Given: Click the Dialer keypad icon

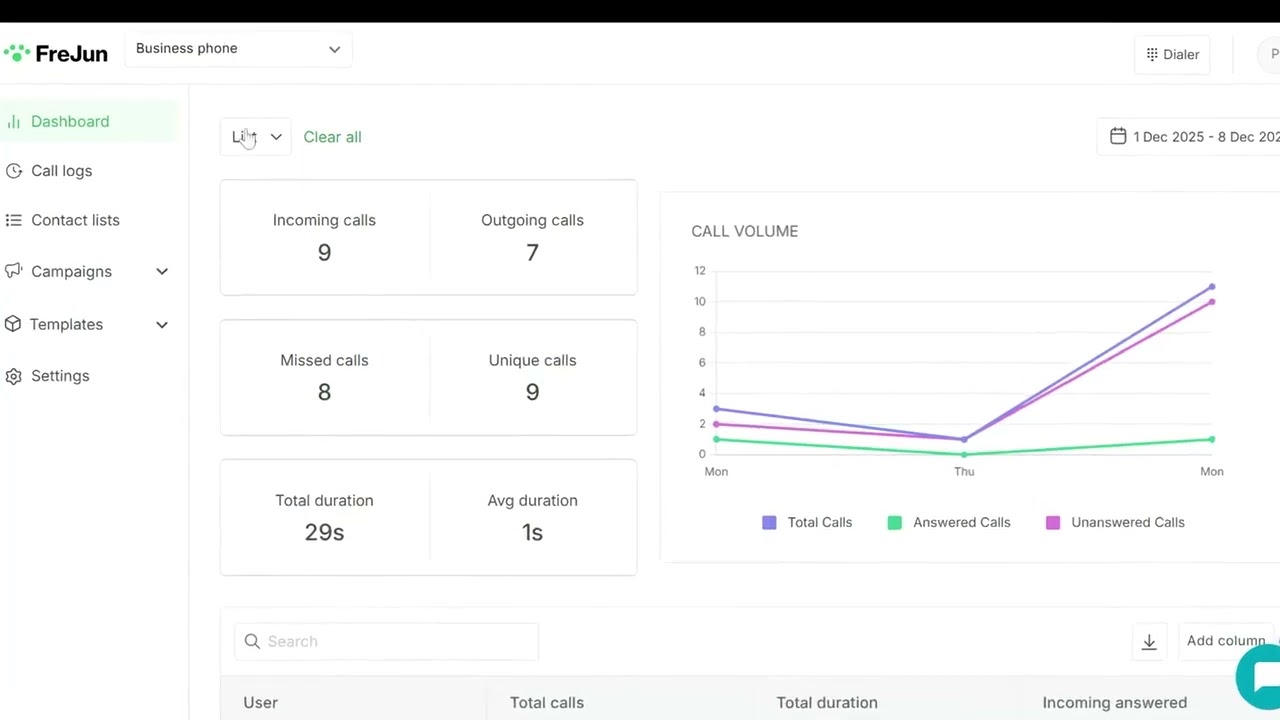Looking at the screenshot, I should 1152,55.
